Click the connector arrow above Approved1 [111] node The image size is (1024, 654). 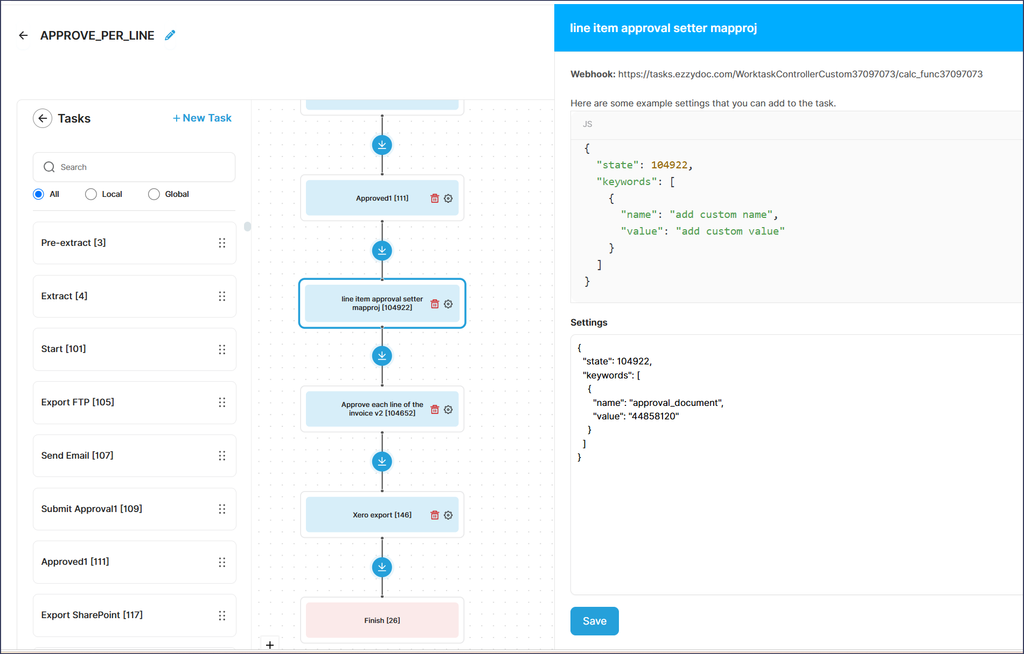click(382, 144)
